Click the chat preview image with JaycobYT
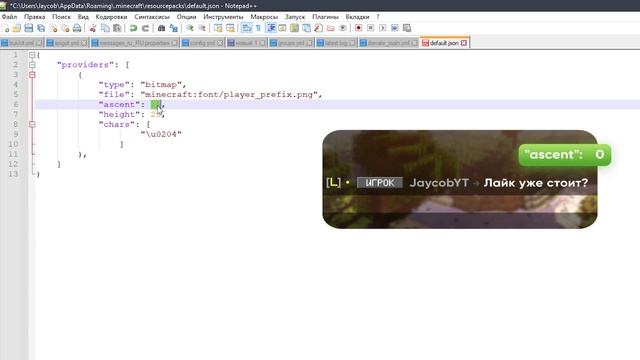Viewport: 640px width, 360px height. (460, 179)
